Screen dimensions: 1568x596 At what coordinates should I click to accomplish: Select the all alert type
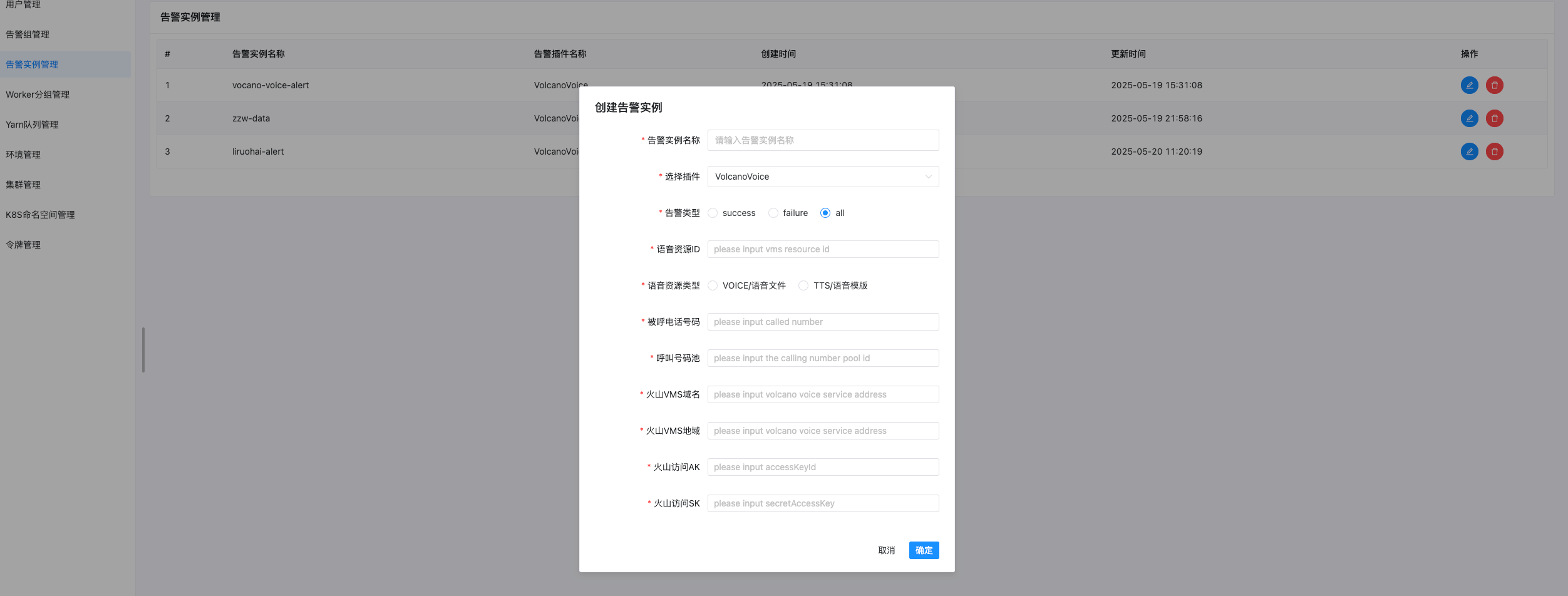pos(825,213)
